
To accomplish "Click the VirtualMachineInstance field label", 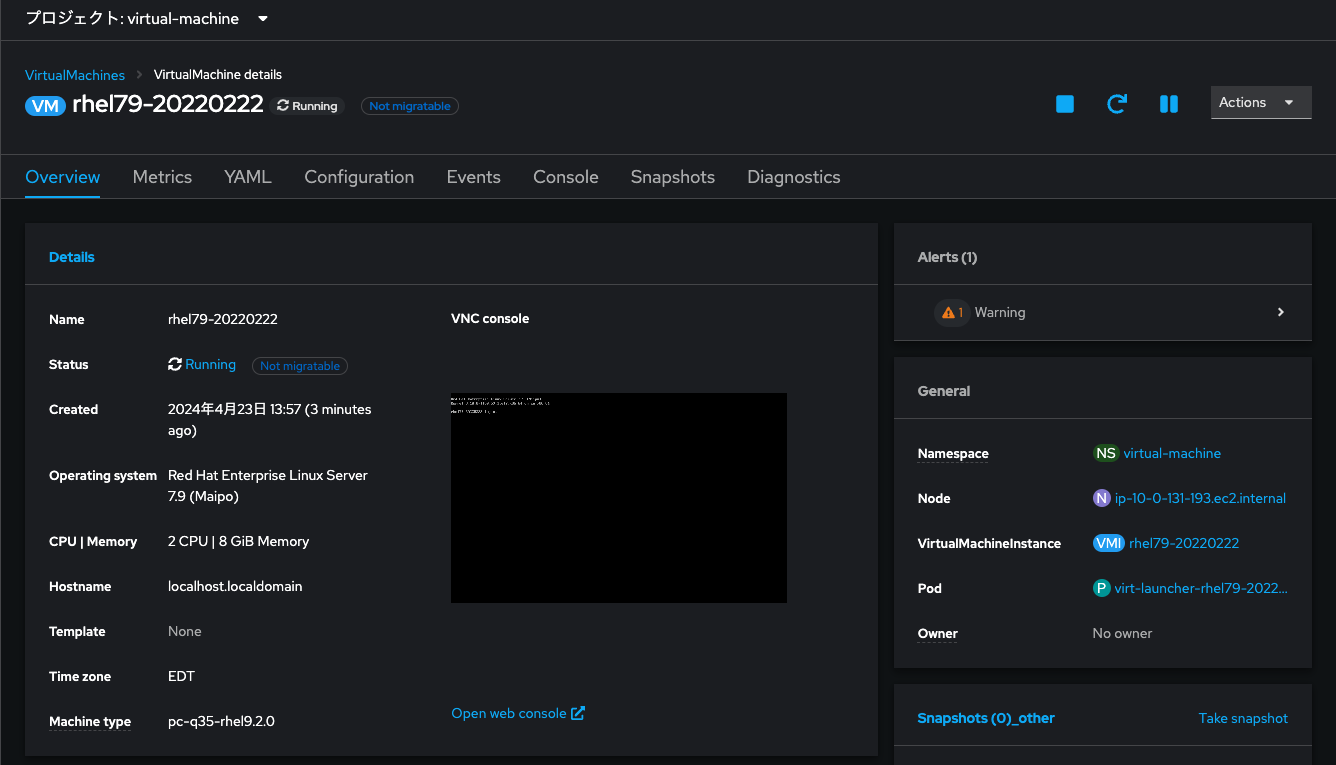I will (989, 543).
